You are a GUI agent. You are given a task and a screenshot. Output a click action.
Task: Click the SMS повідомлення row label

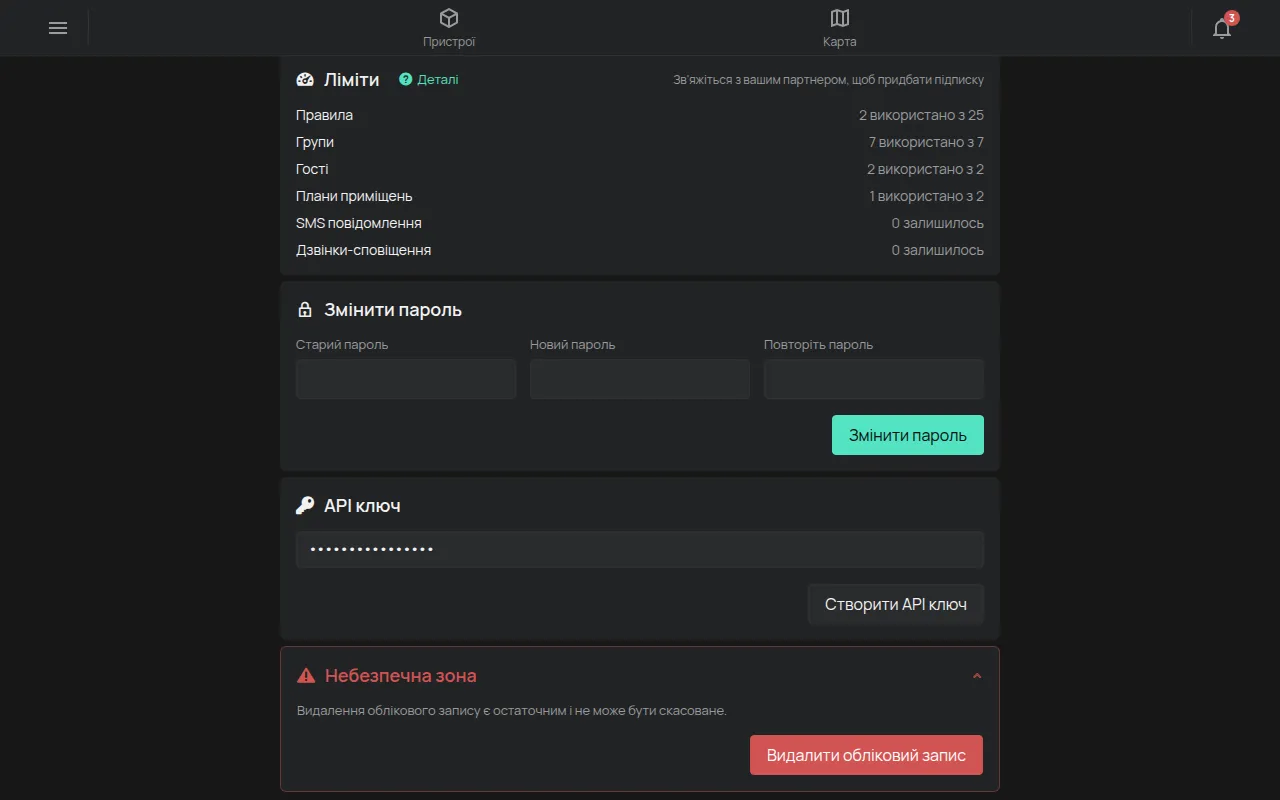[359, 223]
